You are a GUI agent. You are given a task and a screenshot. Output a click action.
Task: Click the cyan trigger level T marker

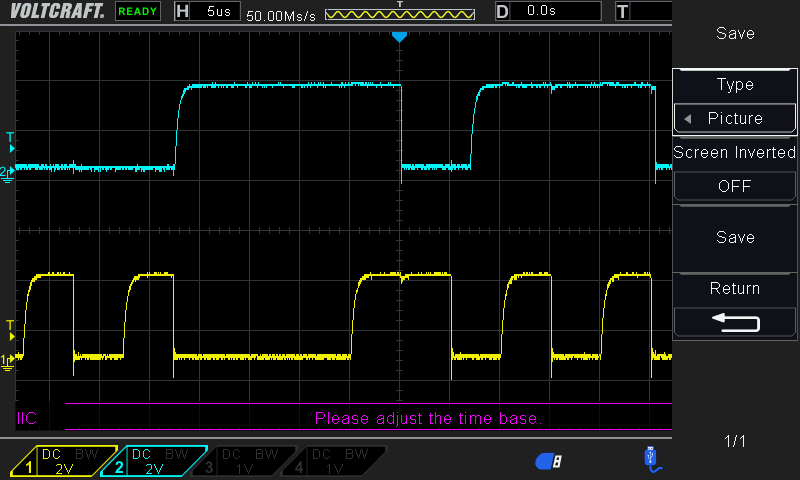11,138
